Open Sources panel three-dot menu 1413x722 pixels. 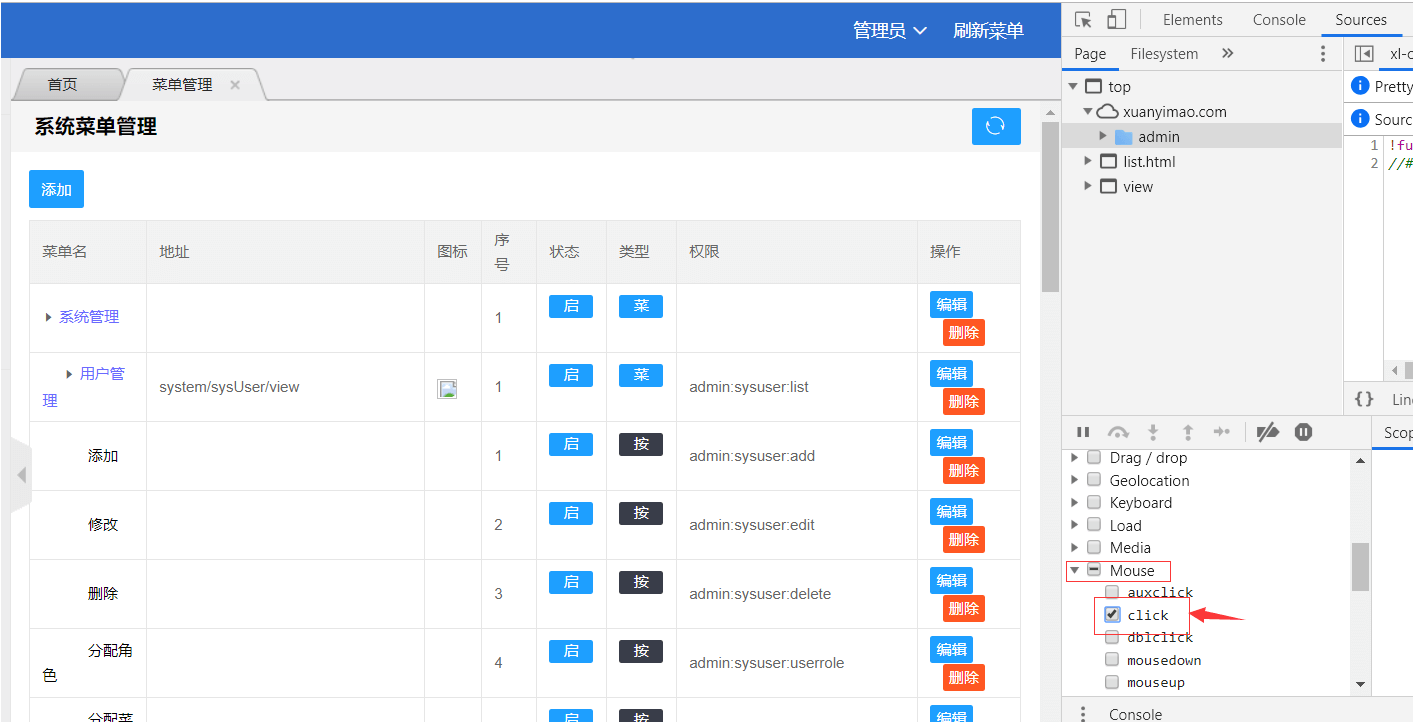[x=1323, y=54]
